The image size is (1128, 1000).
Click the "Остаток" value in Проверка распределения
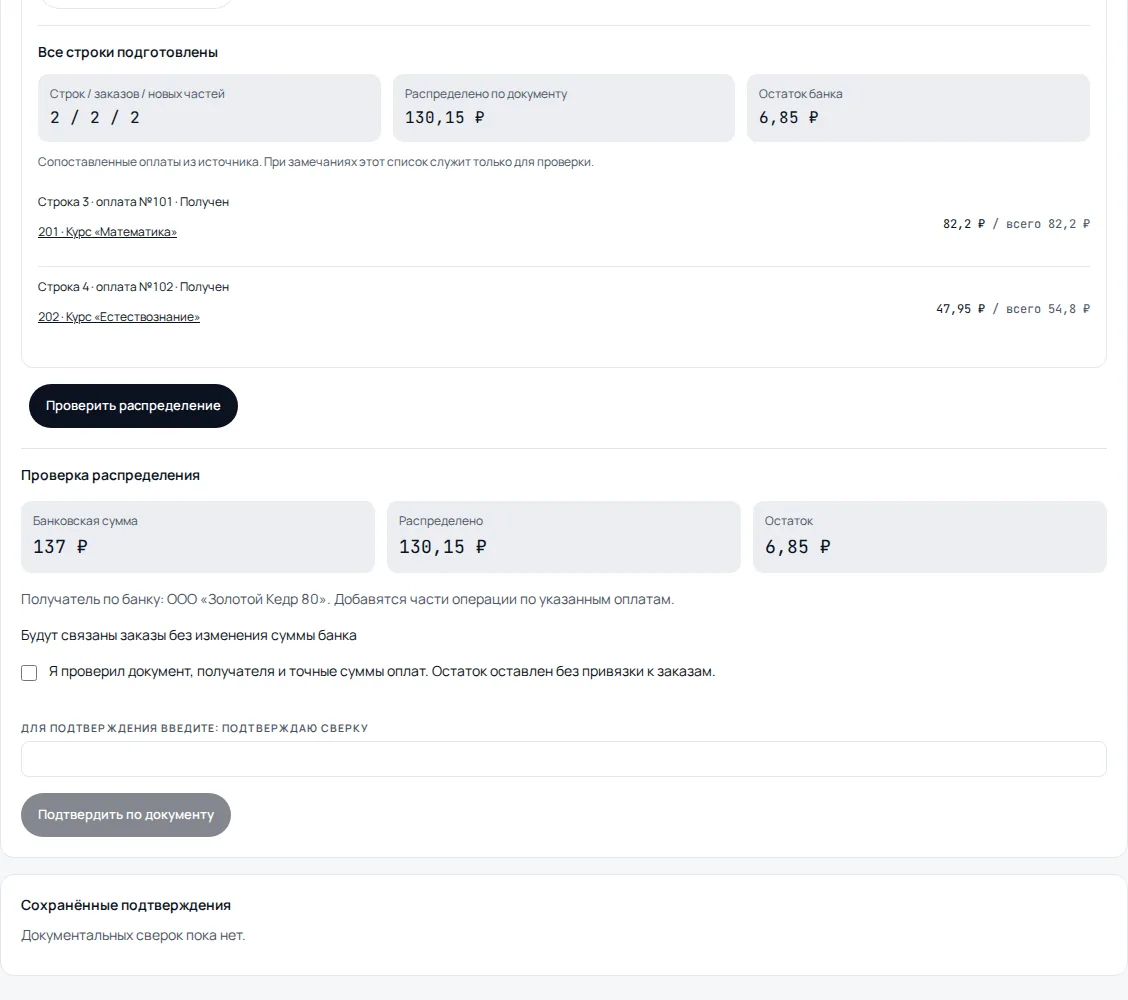click(x=797, y=547)
